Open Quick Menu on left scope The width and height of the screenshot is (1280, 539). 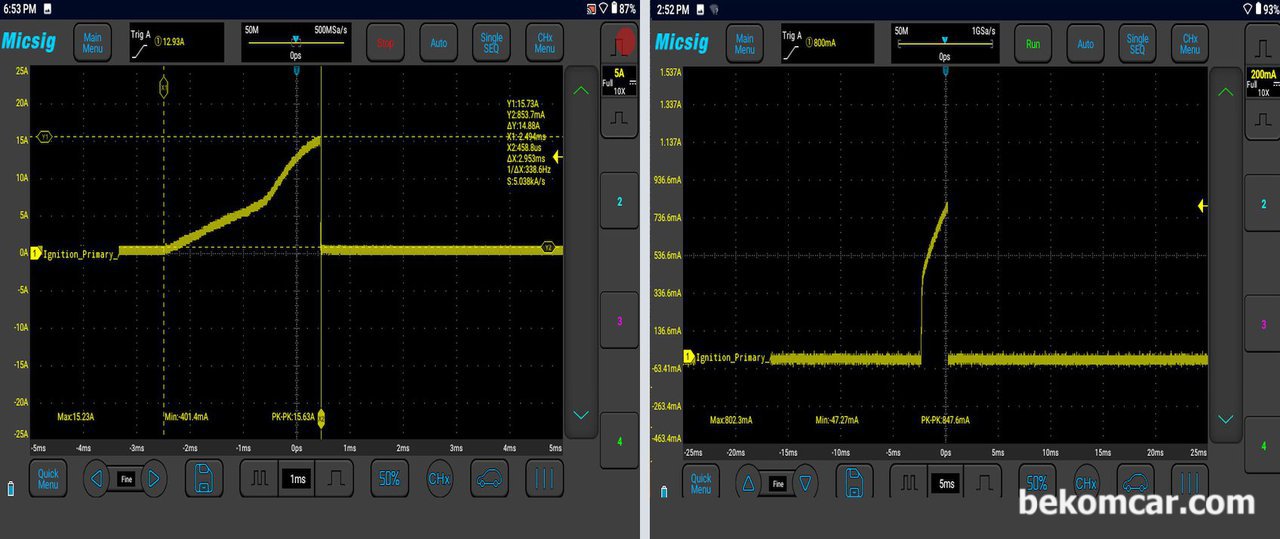point(48,478)
